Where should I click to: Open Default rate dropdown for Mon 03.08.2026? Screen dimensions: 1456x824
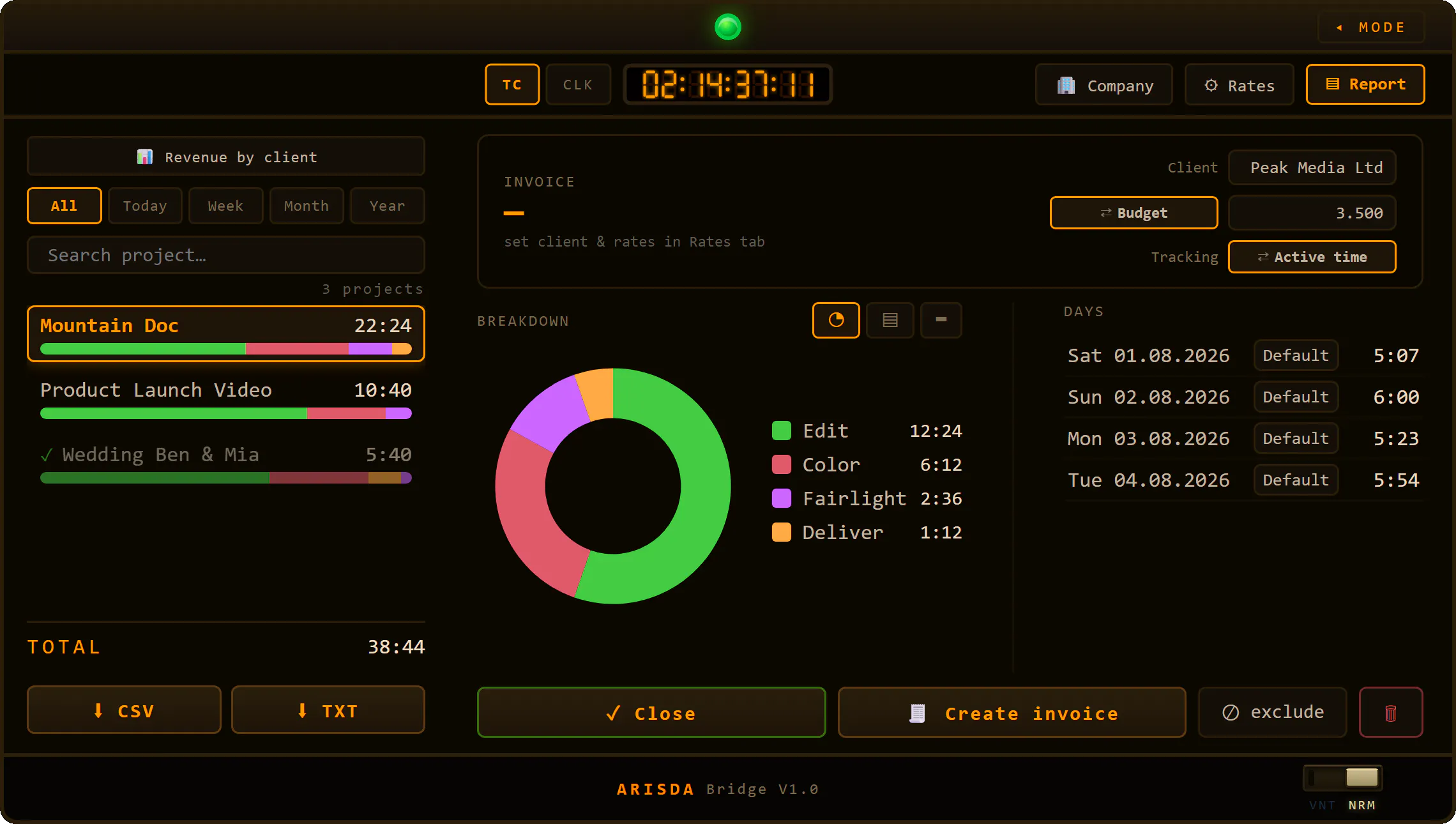[1296, 438]
